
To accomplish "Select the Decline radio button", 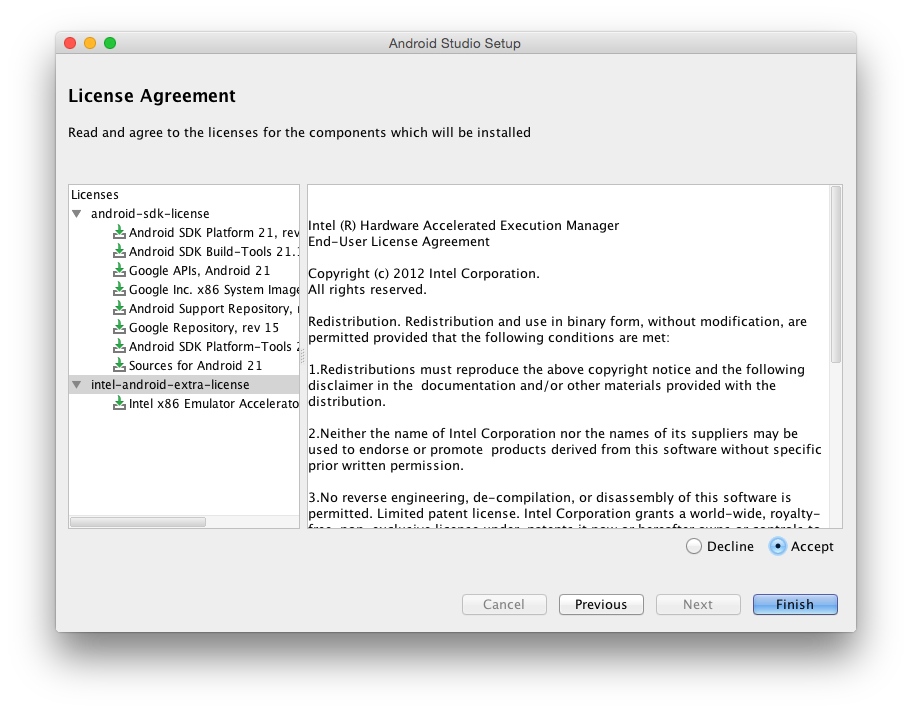I will (x=693, y=546).
